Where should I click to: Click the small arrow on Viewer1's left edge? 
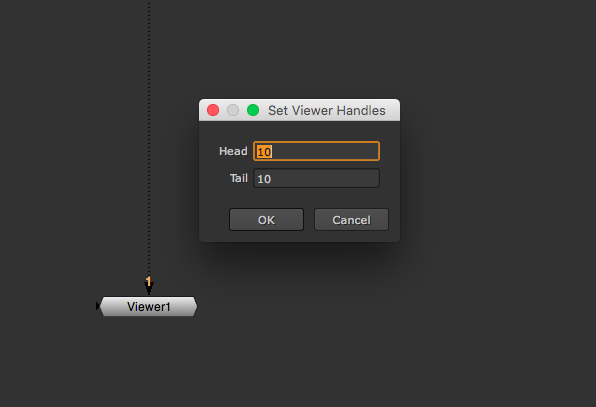point(98,306)
